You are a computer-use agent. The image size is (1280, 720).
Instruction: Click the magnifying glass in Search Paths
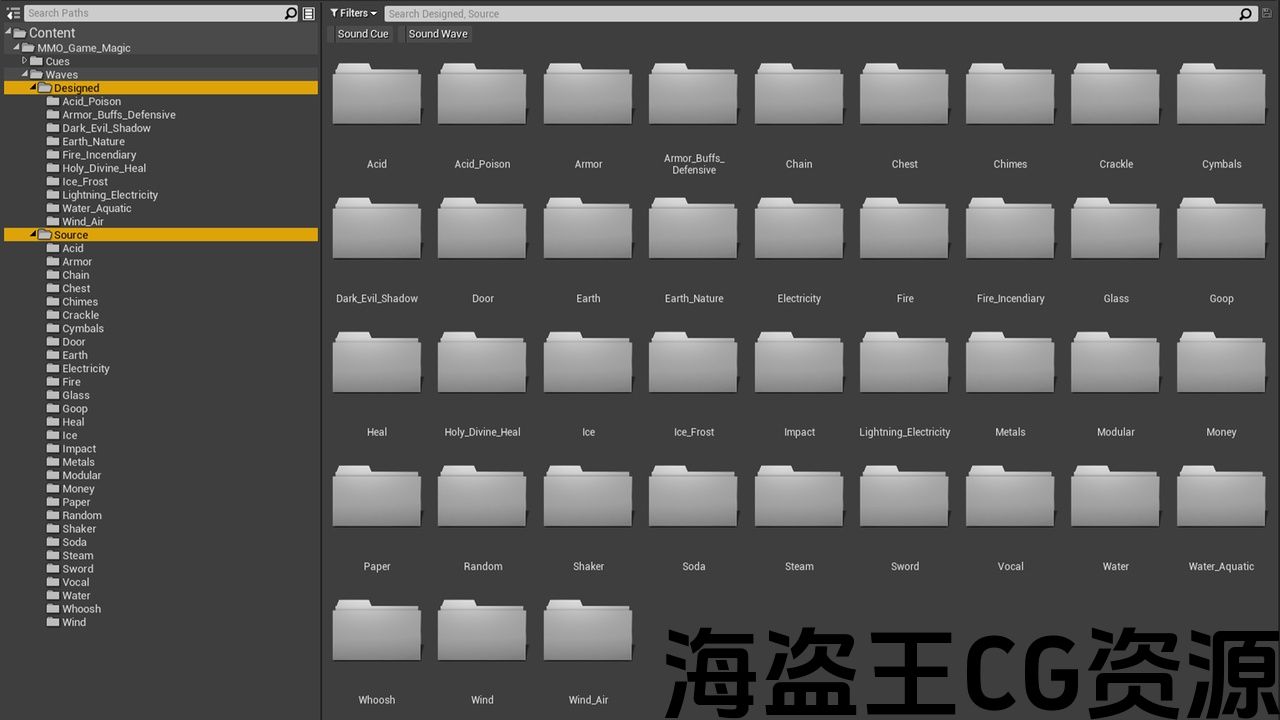[289, 13]
